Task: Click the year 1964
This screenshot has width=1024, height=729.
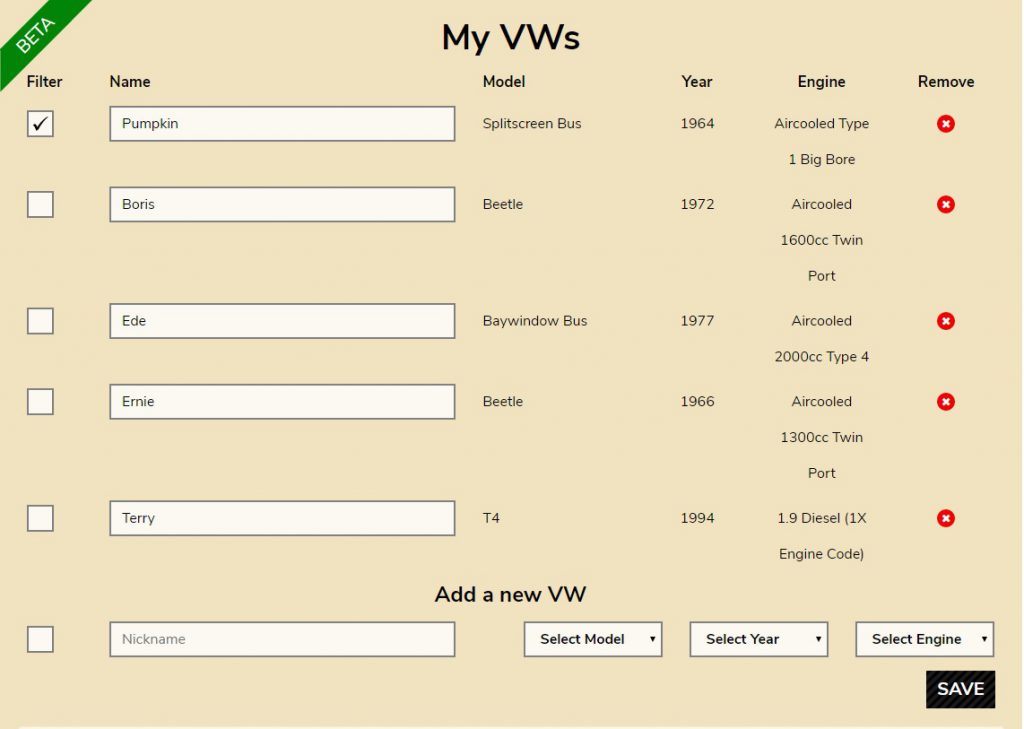Action: [x=697, y=123]
